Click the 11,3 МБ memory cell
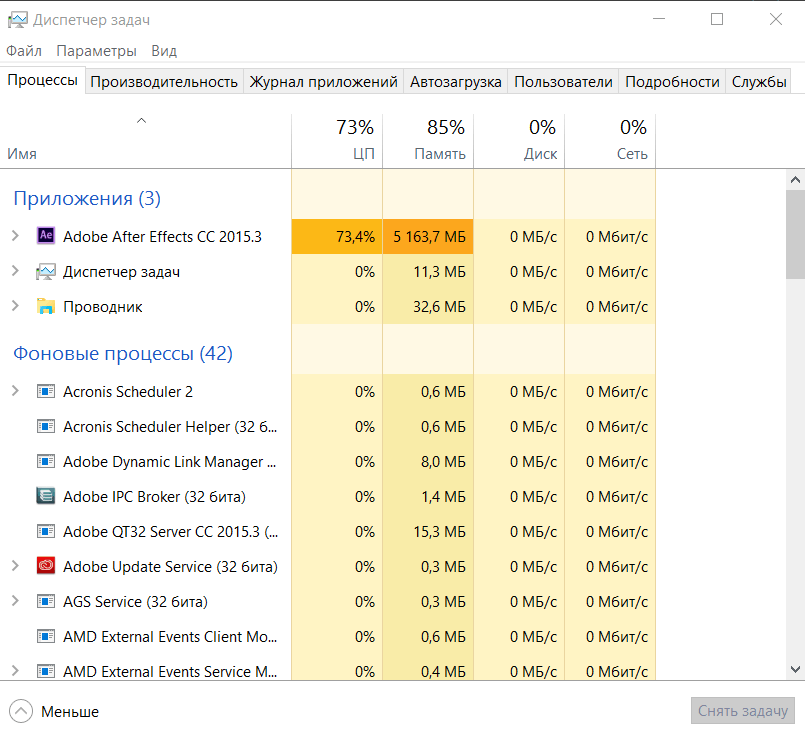Screen dimensions: 805x734 [x=428, y=272]
